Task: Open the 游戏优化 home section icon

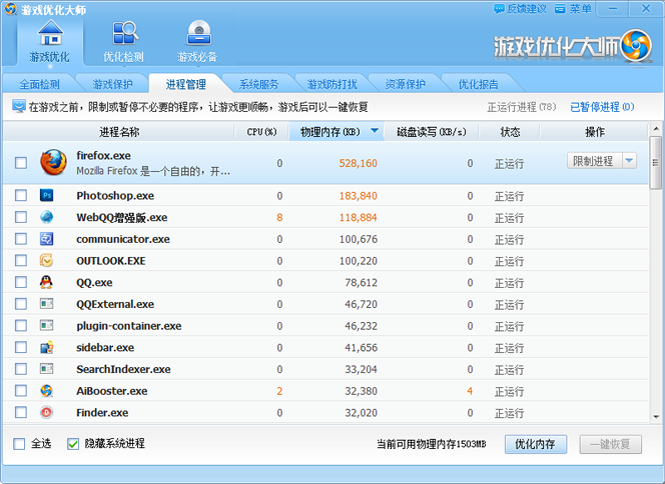Action: point(49,35)
